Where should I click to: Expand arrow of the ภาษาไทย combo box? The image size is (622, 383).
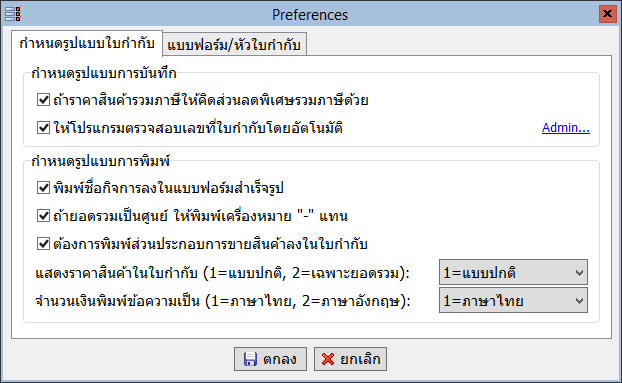579,301
